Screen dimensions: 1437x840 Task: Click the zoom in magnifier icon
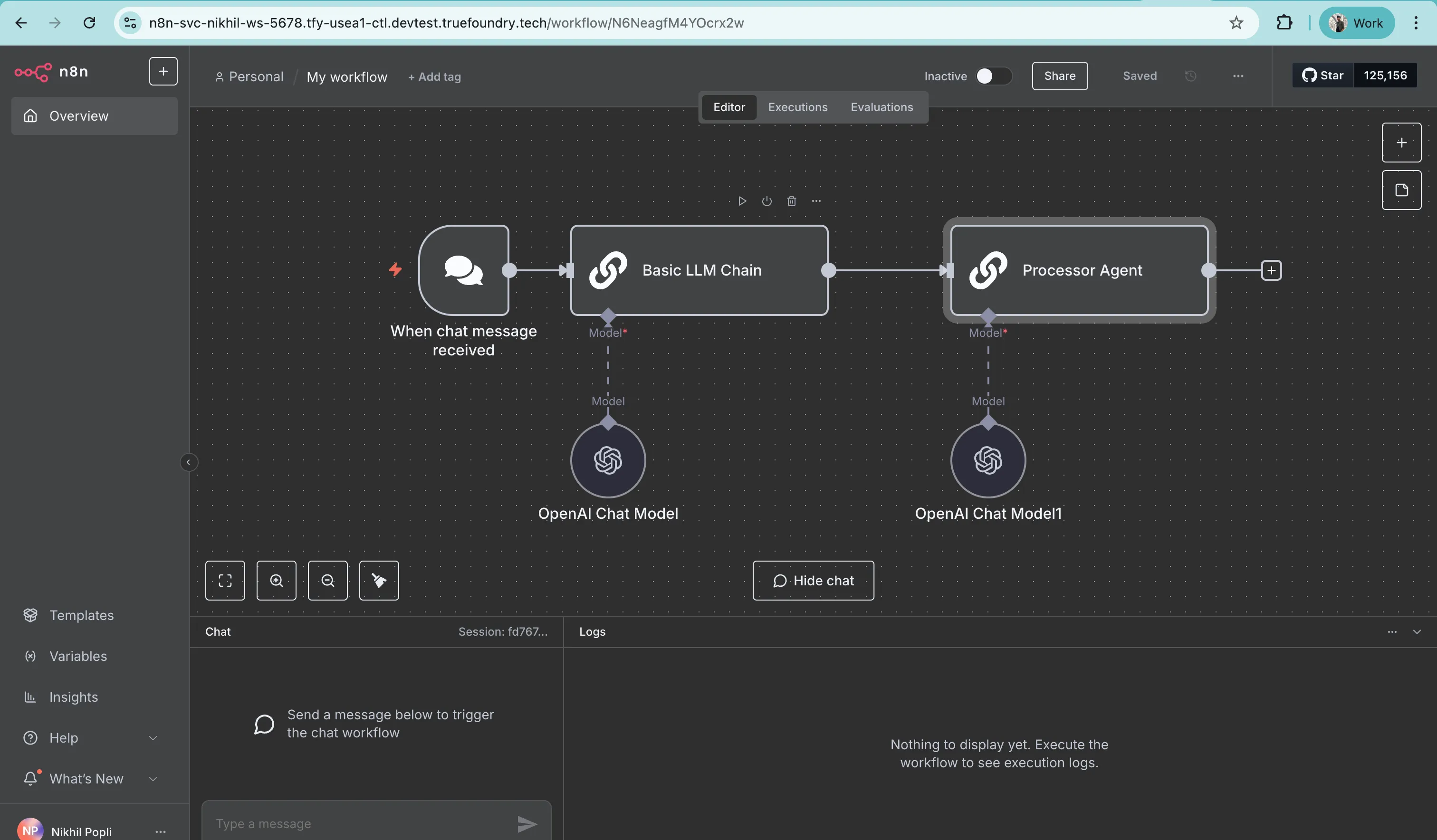point(276,581)
